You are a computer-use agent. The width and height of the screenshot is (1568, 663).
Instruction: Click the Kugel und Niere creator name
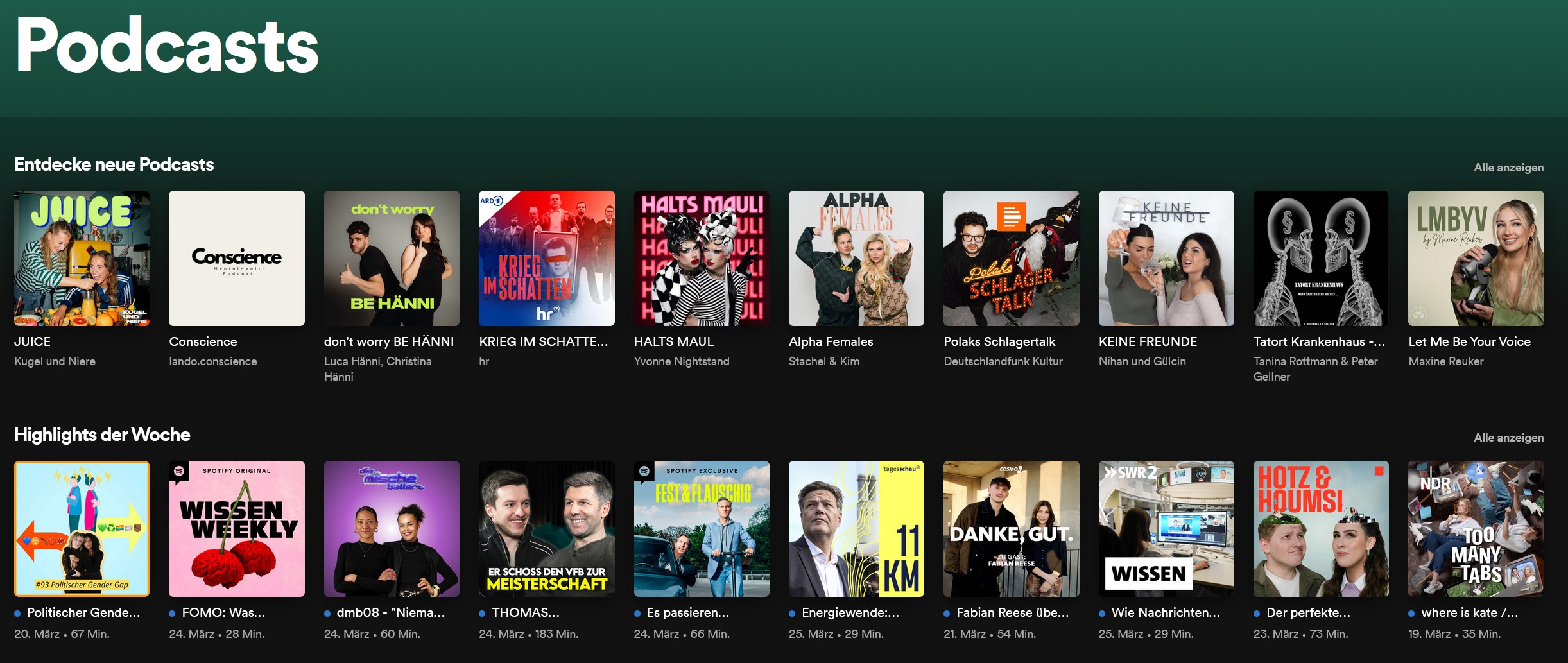click(55, 361)
